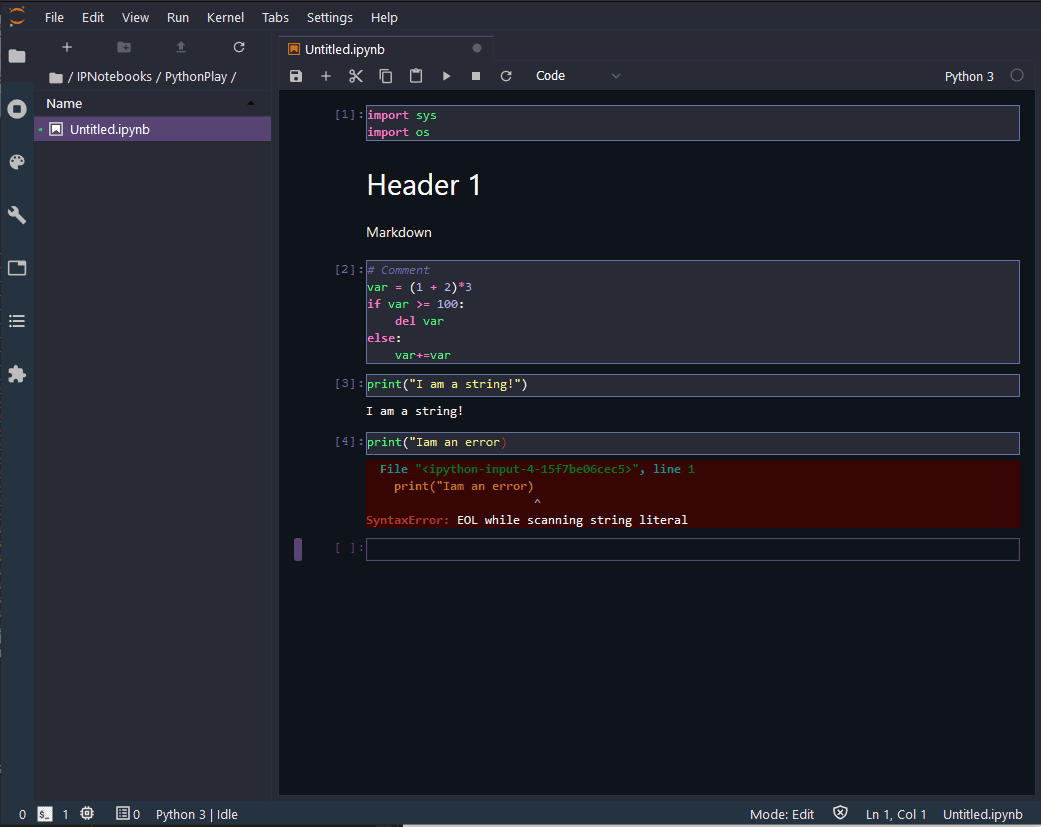Save the notebook using the disk icon

click(x=296, y=75)
